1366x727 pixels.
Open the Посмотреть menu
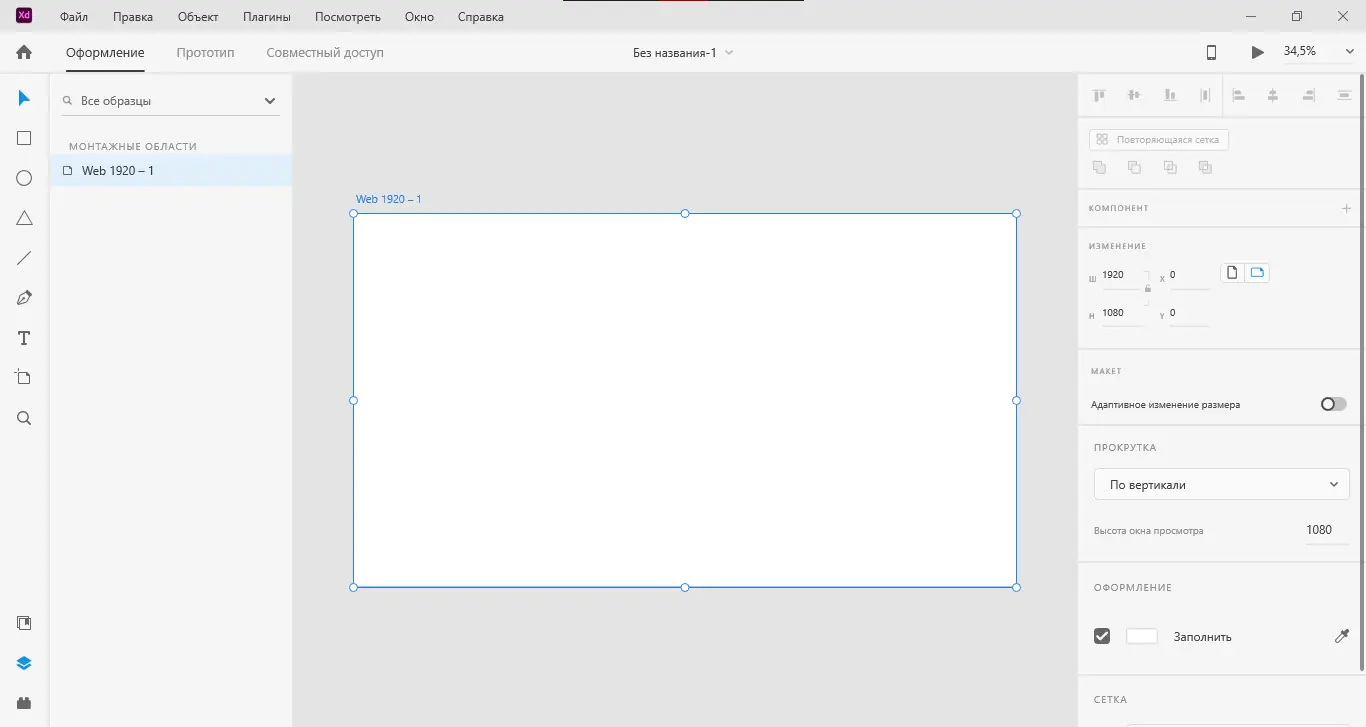[348, 17]
